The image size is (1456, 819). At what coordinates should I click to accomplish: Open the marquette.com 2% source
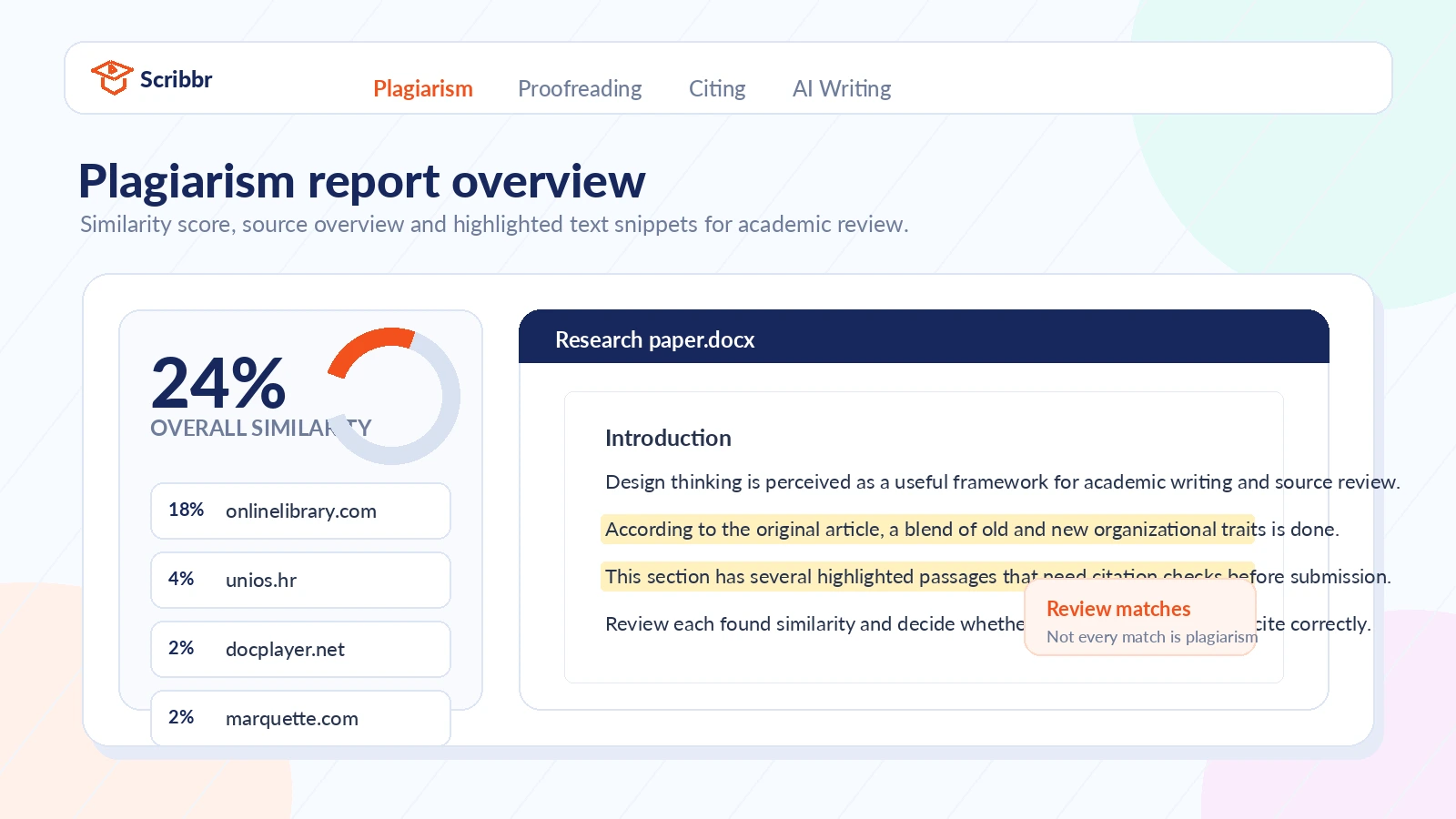[x=300, y=718]
